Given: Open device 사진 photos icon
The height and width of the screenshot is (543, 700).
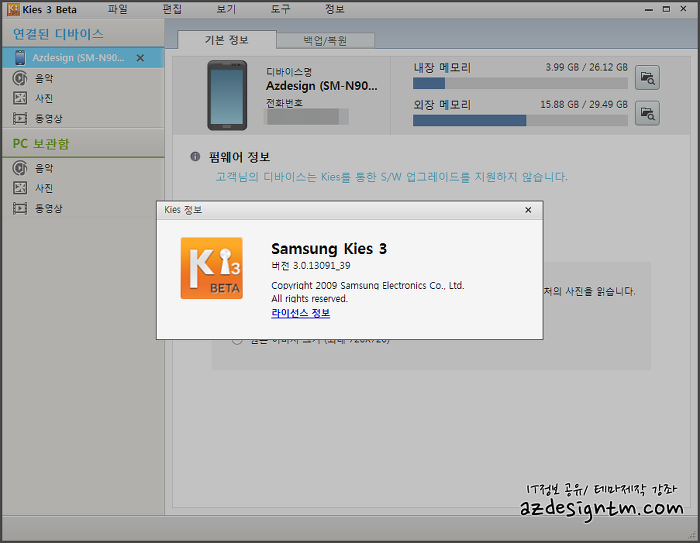Looking at the screenshot, I should 20,98.
